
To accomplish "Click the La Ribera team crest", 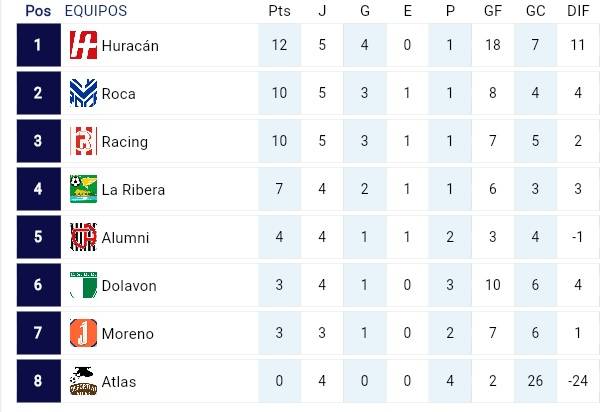I will click(x=83, y=190).
